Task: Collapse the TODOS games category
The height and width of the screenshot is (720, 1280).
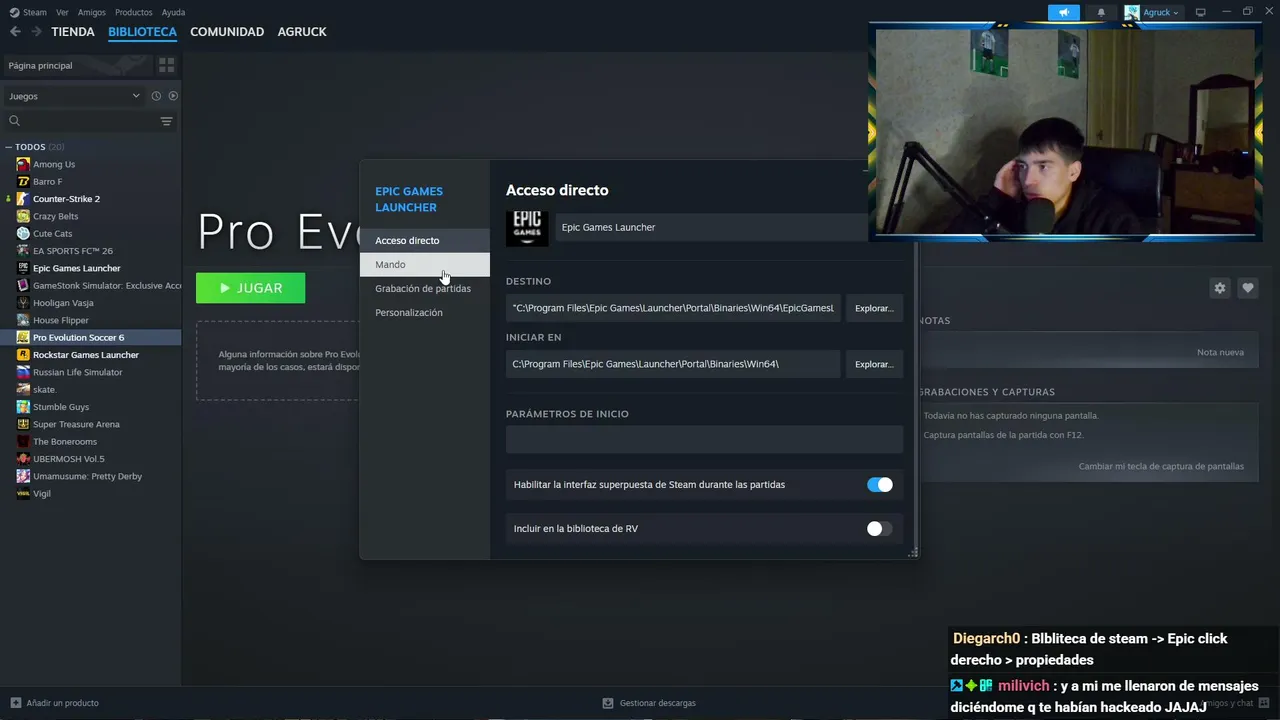Action: click(9, 147)
